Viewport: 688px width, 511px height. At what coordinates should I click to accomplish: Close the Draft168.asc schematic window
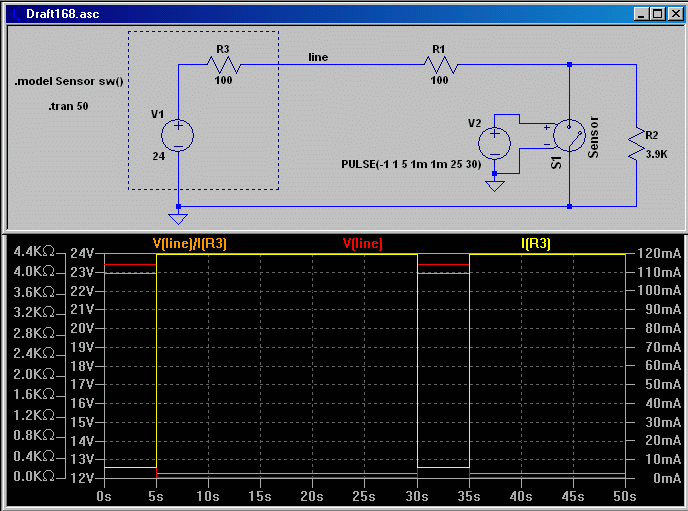(675, 14)
